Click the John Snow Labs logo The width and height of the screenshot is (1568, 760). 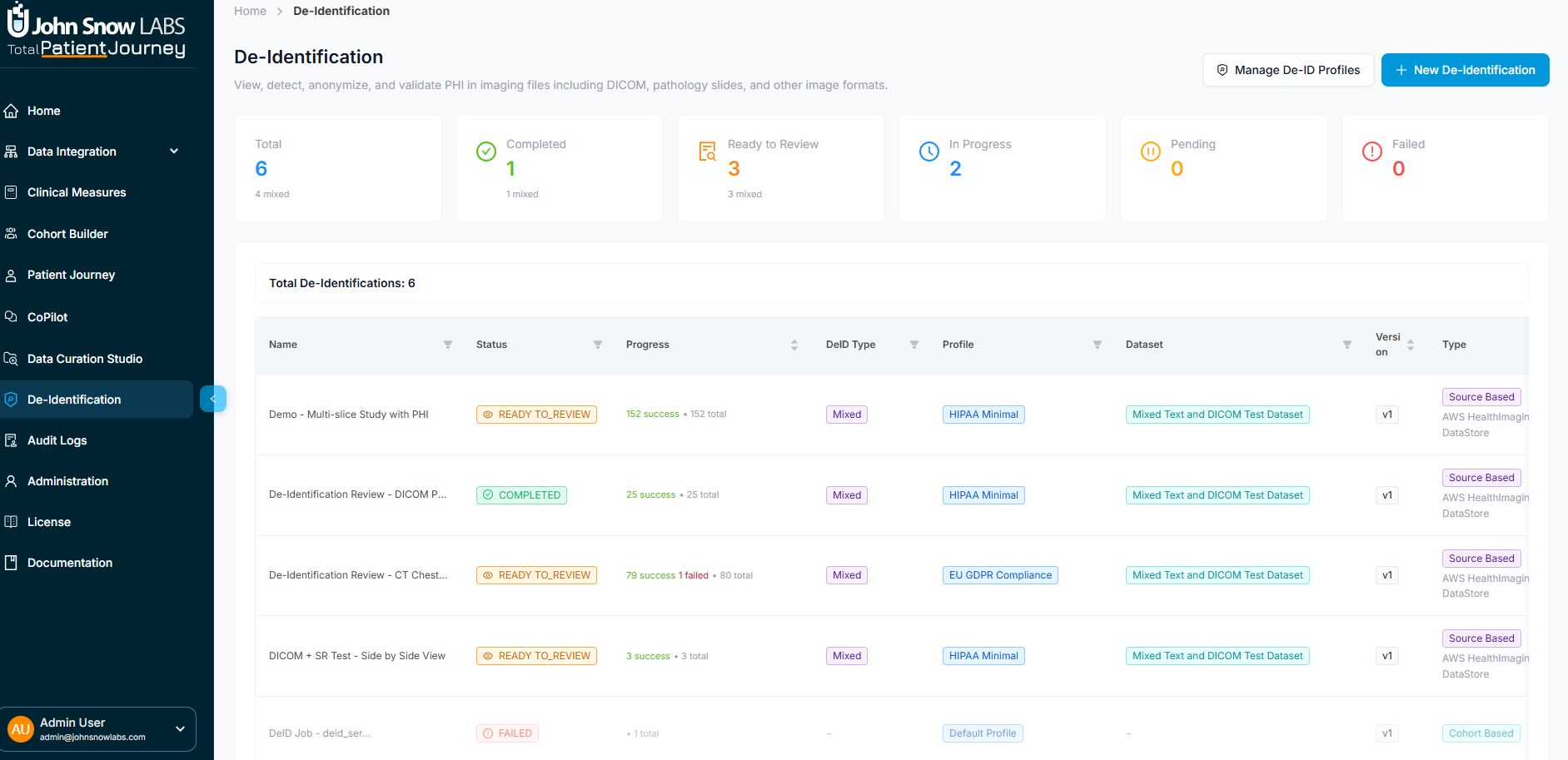pos(95,32)
